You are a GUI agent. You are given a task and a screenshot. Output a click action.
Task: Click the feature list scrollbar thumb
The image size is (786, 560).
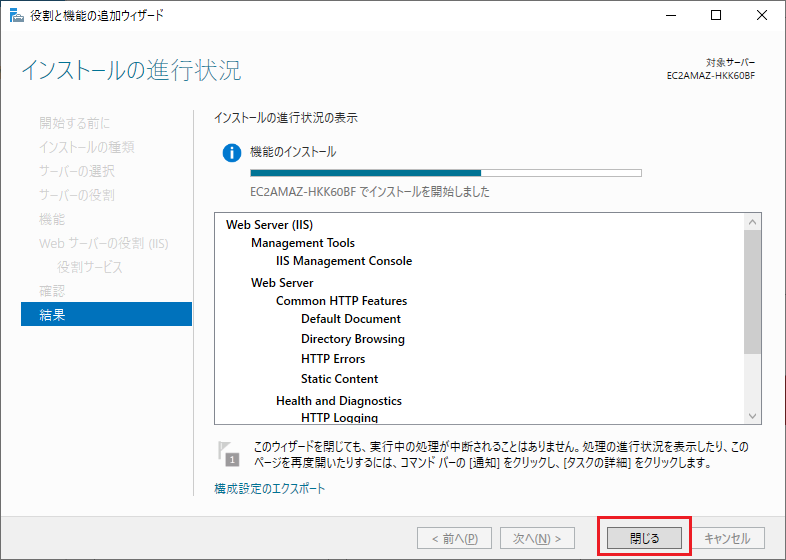(x=752, y=292)
